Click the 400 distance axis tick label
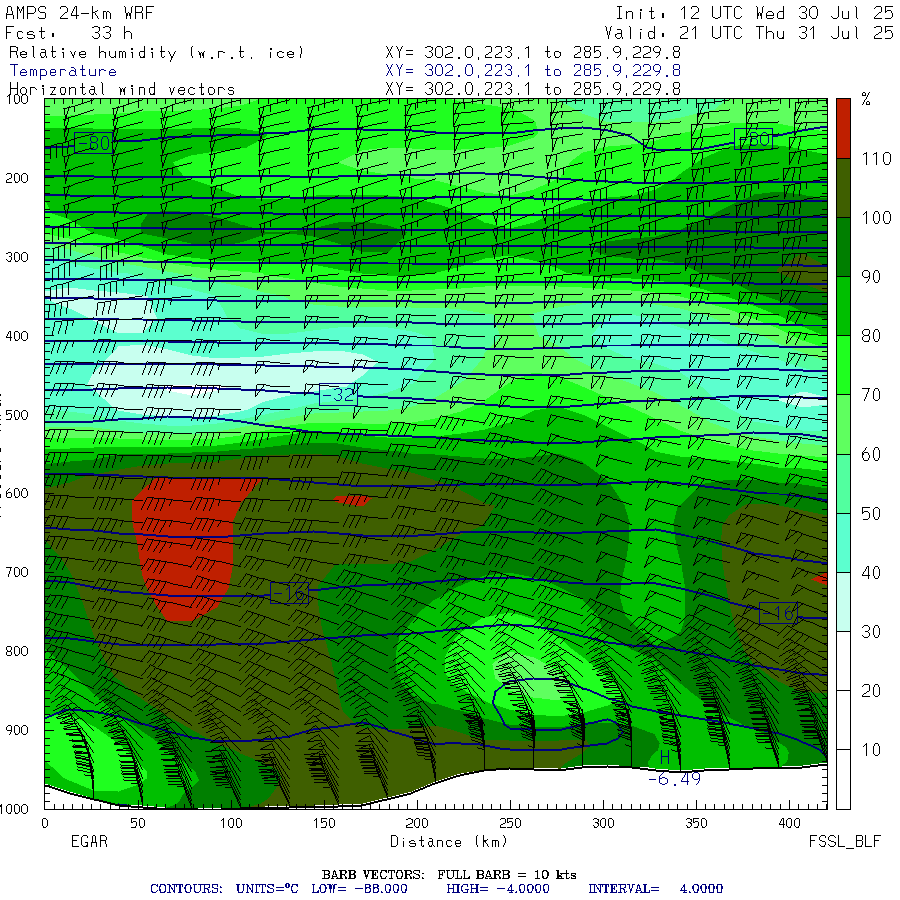 (790, 823)
